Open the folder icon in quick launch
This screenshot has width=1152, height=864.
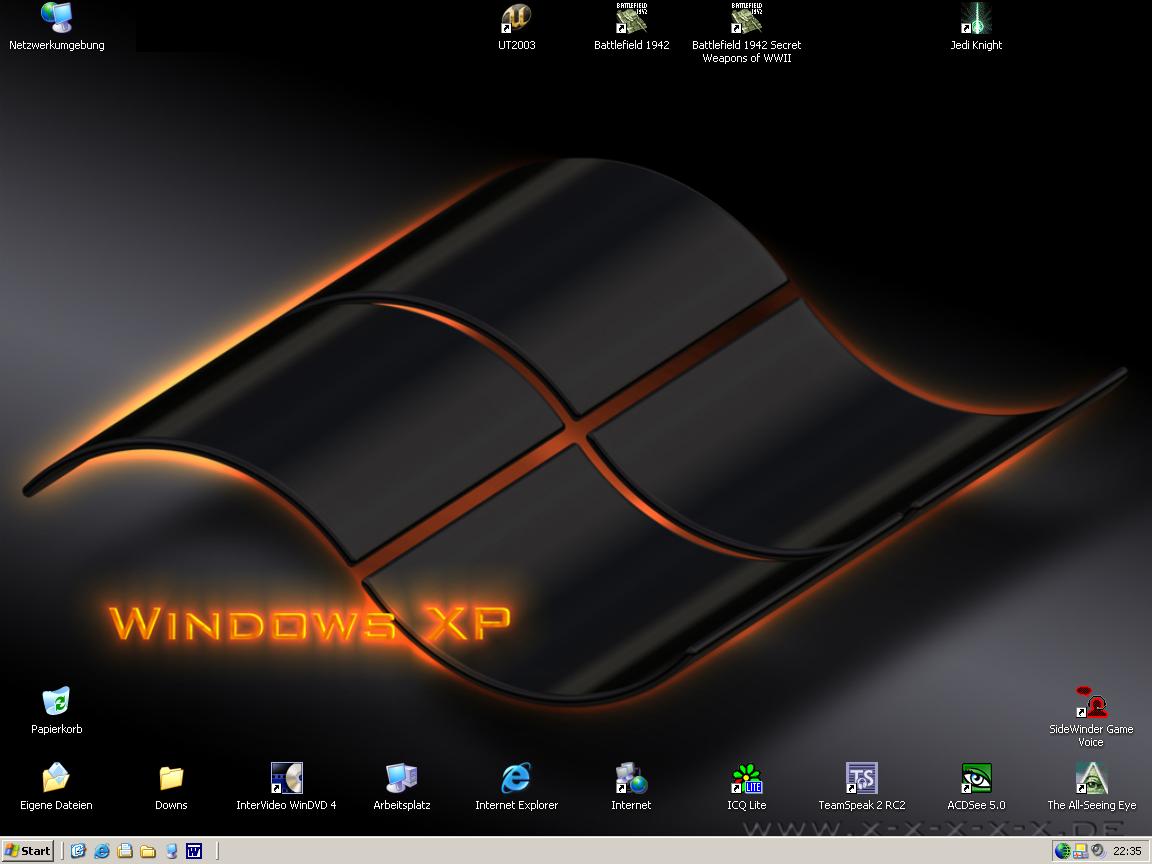(x=148, y=851)
